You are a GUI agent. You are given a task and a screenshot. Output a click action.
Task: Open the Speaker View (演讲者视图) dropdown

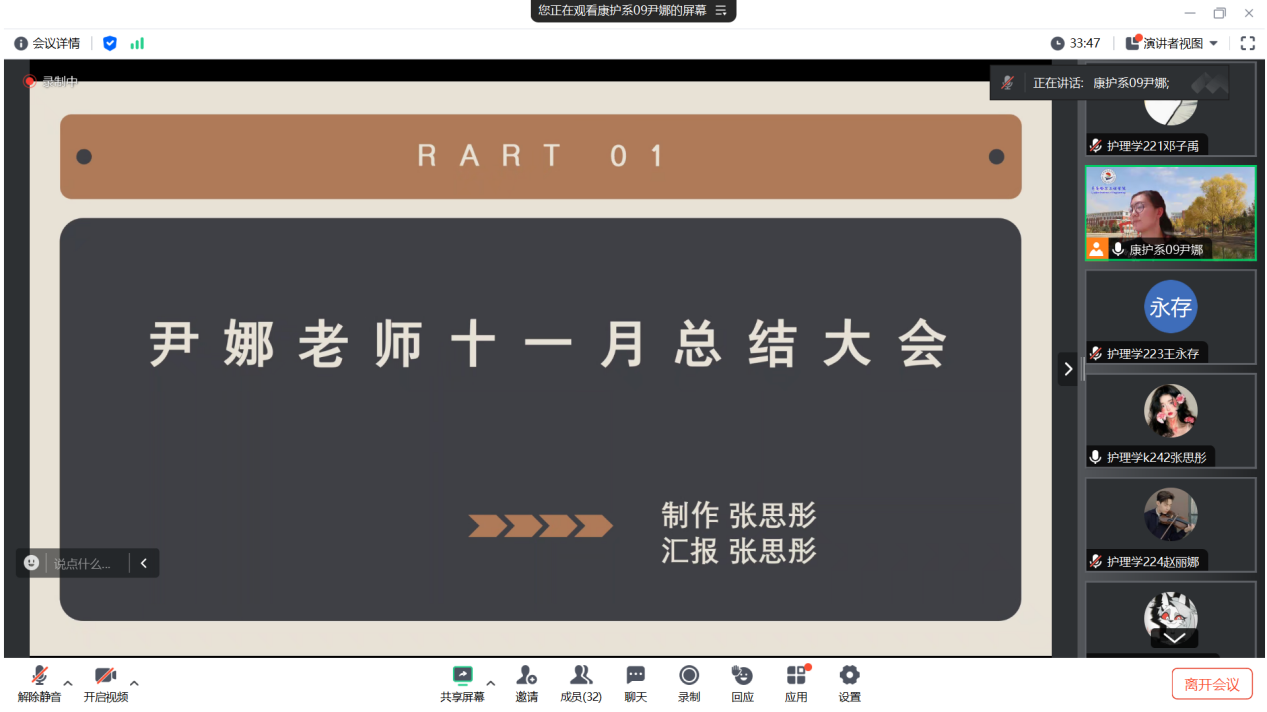(x=1172, y=43)
